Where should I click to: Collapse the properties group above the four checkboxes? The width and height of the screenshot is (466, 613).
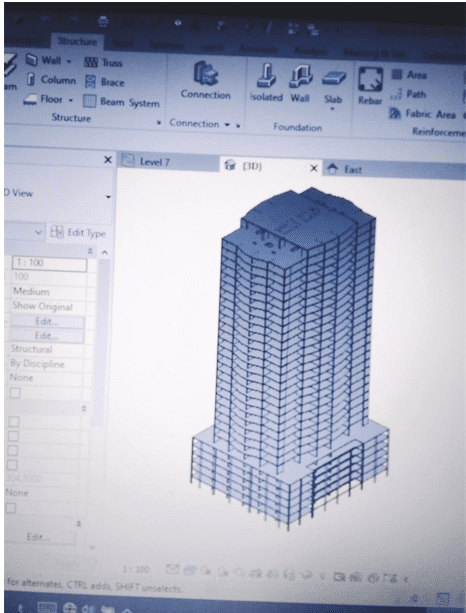click(84, 408)
